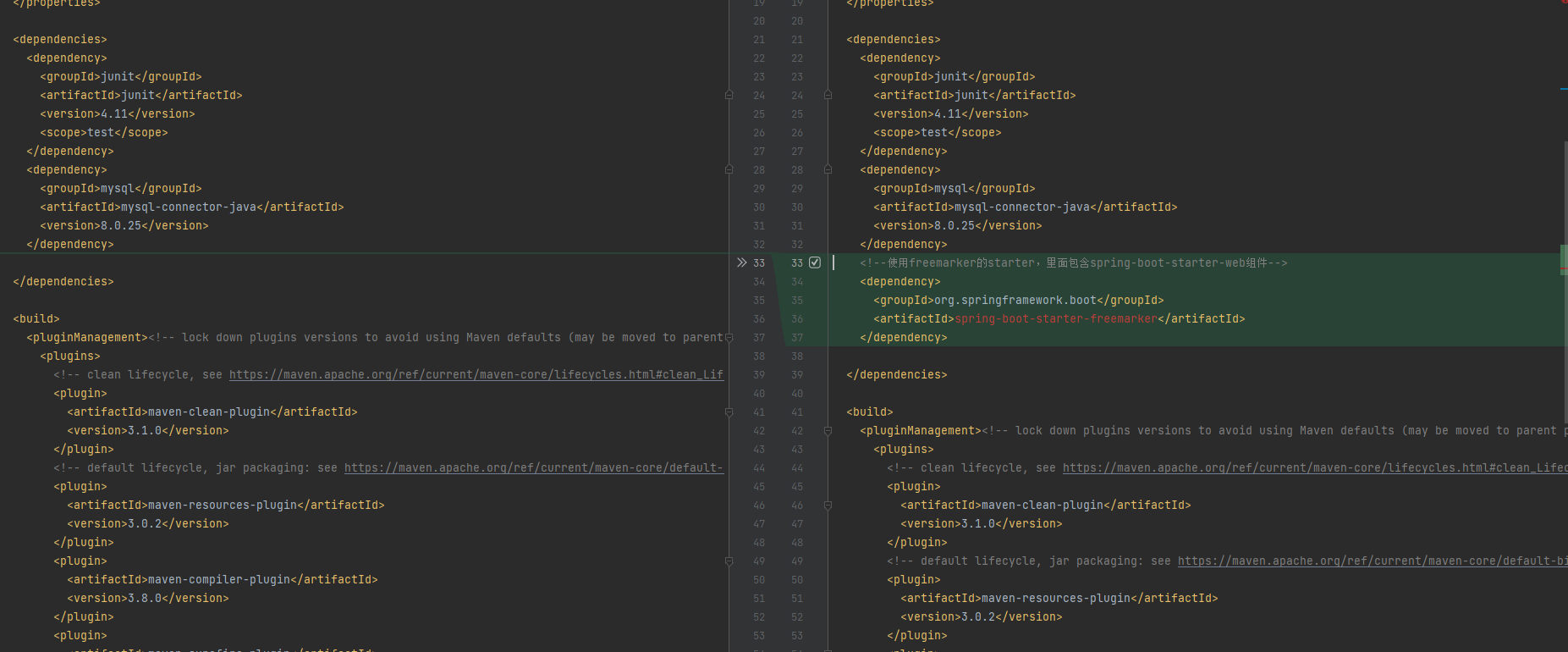Jump to green change marker on error stripe
This screenshot has width=1568, height=652.
pos(1564,257)
